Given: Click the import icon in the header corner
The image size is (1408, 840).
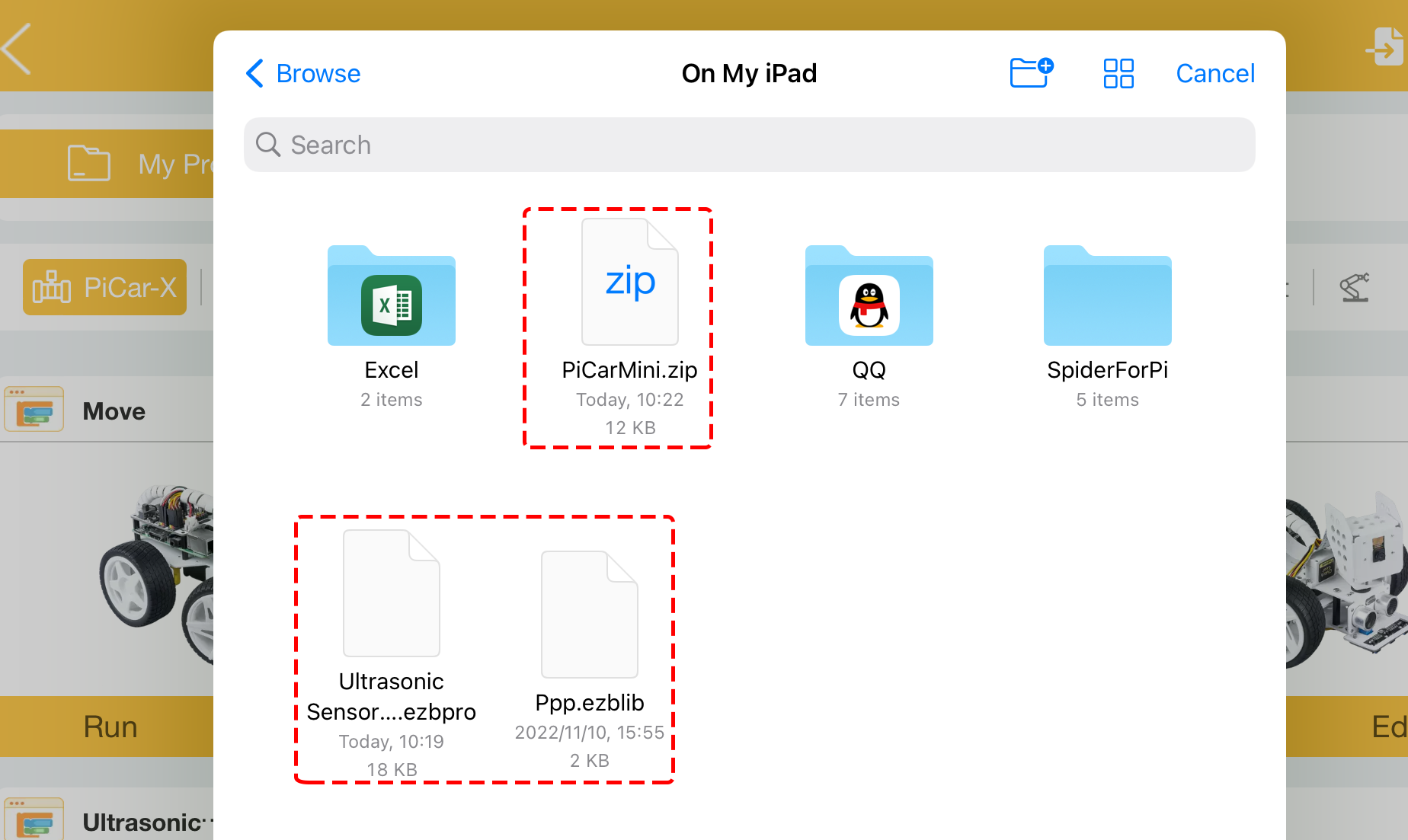Looking at the screenshot, I should pyautogui.click(x=1385, y=47).
